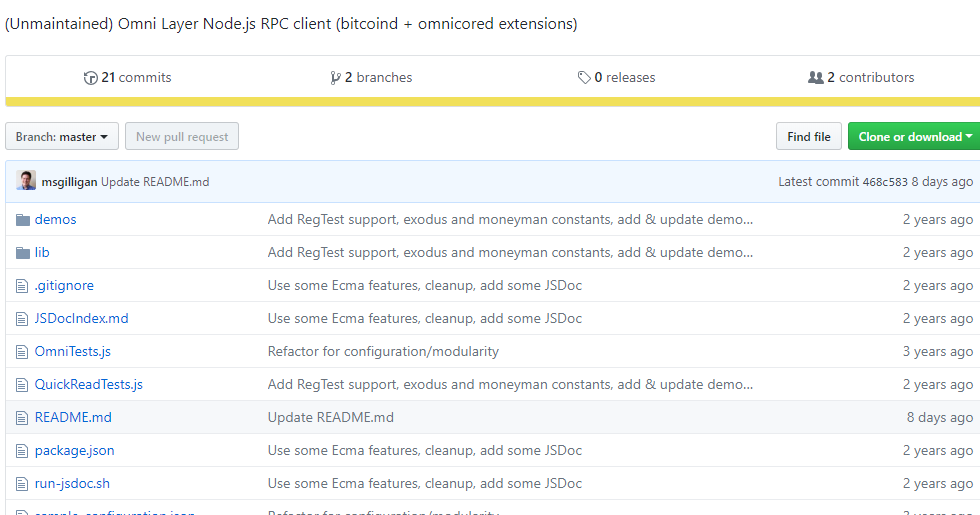Open the README.md file
This screenshot has height=515, width=980.
[x=73, y=418]
